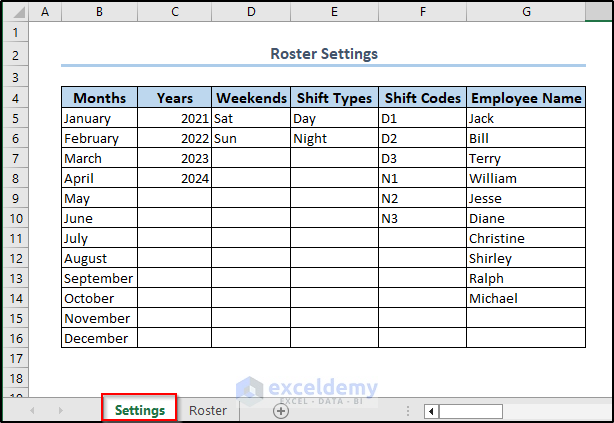Select the cell with year 2024

tap(175, 178)
